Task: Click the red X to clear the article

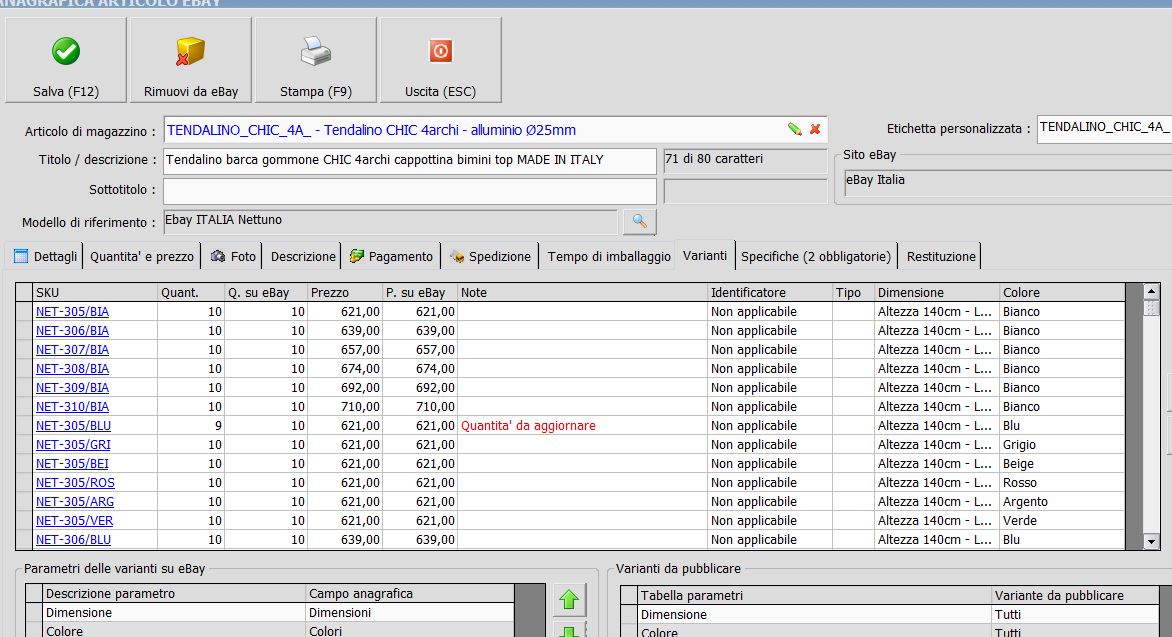Action: (x=815, y=129)
